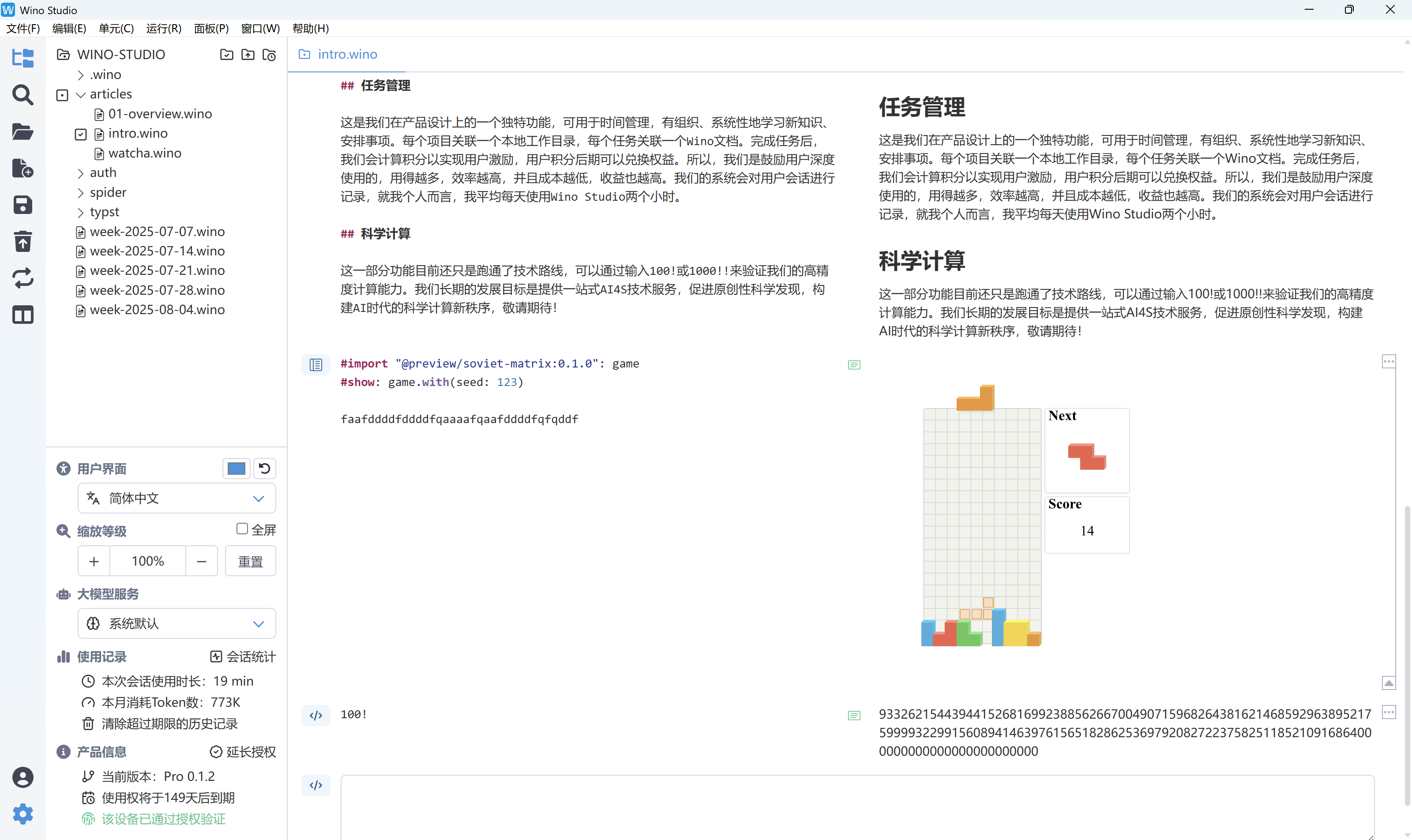The image size is (1412, 840).
Task: Select the intro.wino tab
Action: point(346,54)
